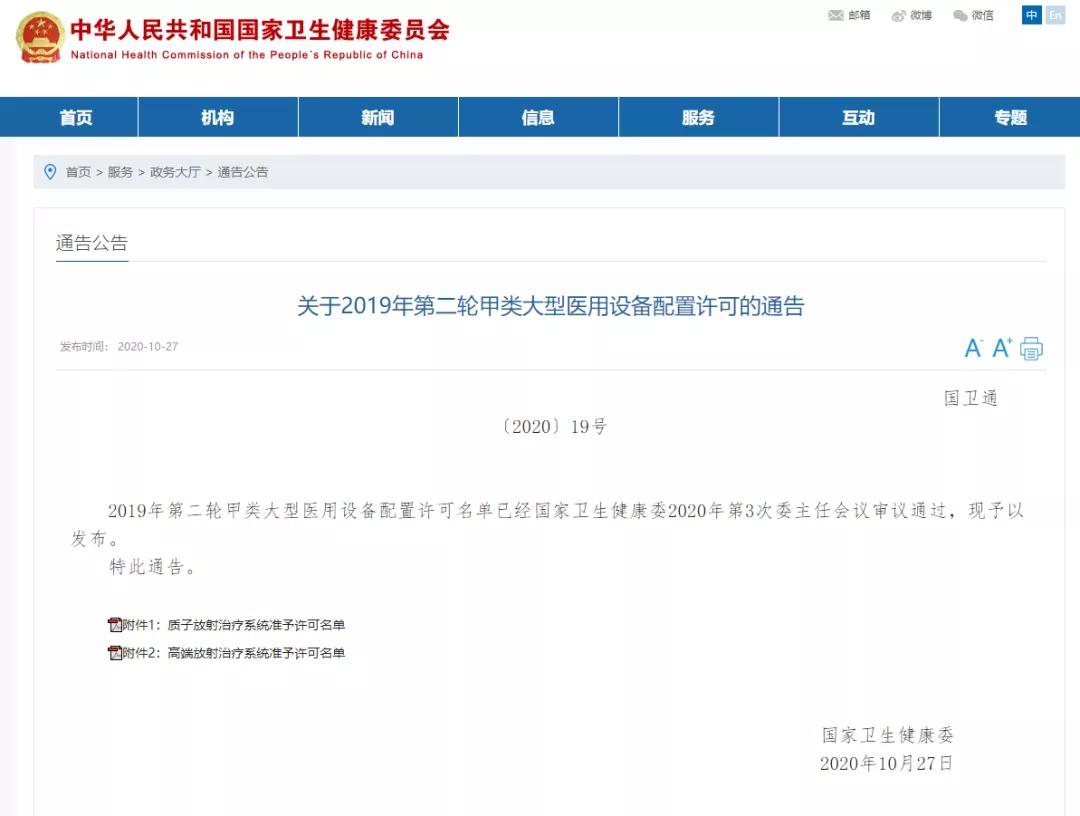This screenshot has width=1080, height=816.
Task: Open the 首页 navigation menu
Action: pyautogui.click(x=77, y=117)
